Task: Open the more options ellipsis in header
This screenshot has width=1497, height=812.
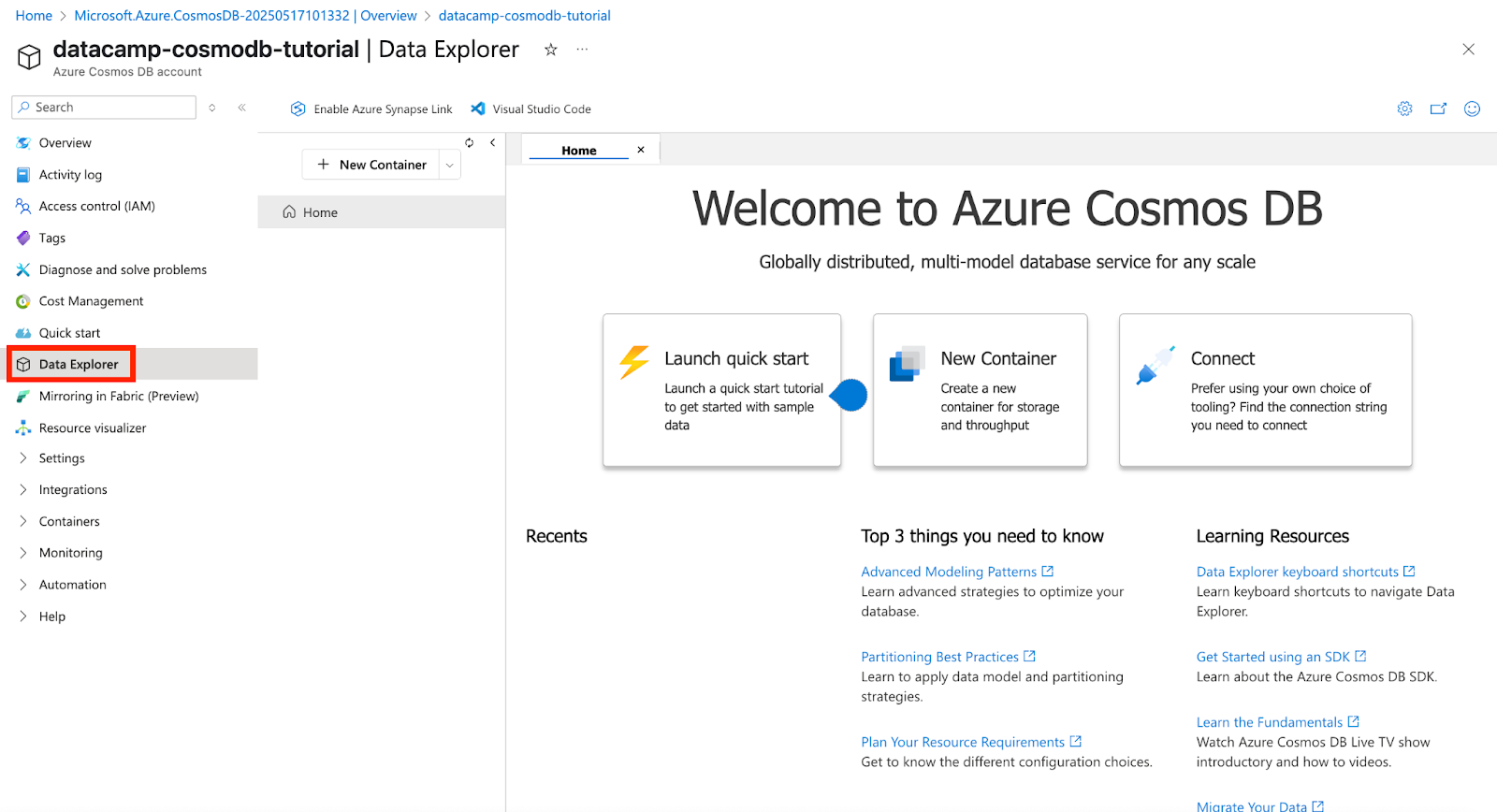Action: point(582,50)
